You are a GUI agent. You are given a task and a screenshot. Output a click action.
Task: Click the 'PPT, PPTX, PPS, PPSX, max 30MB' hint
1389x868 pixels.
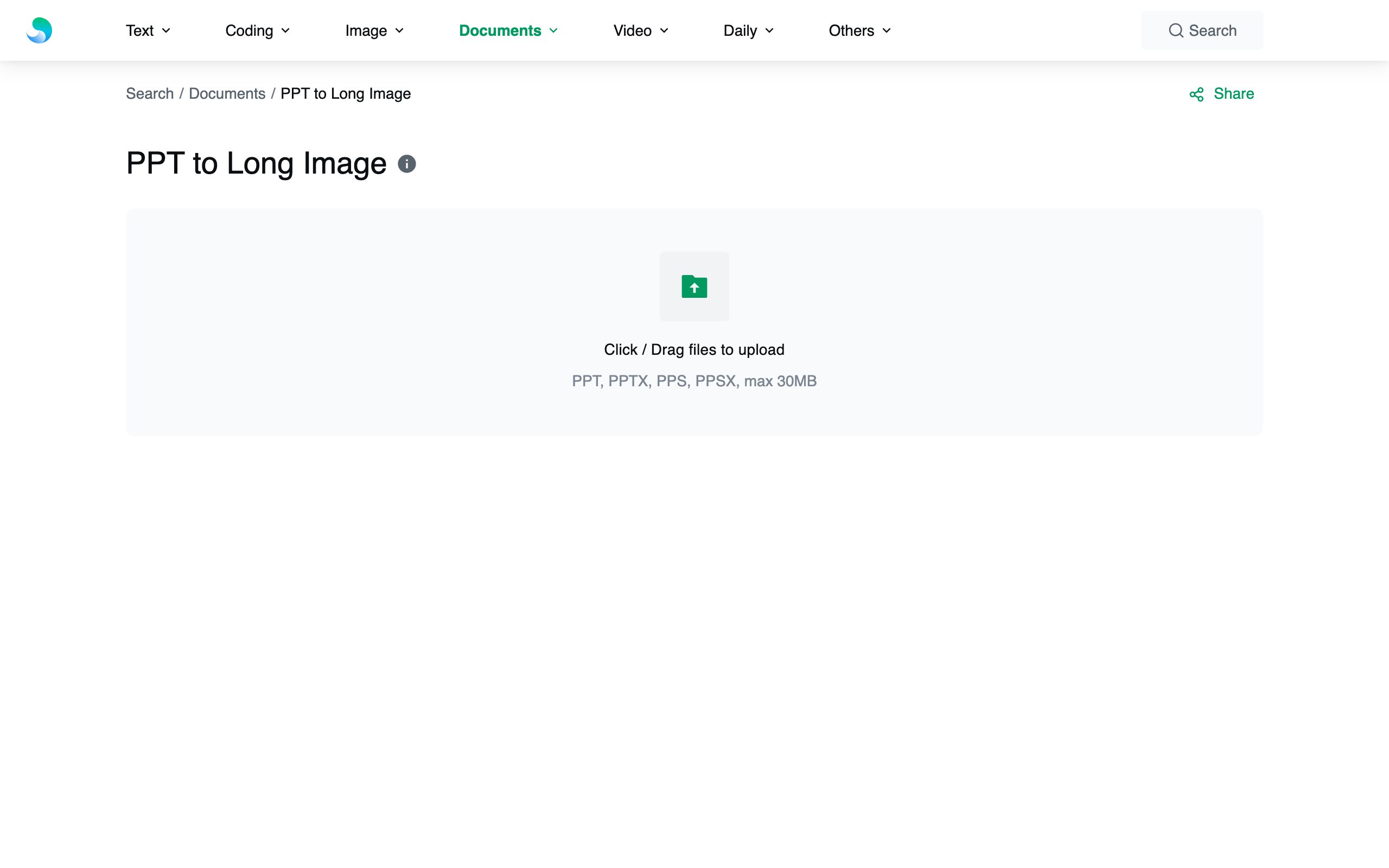point(694,381)
